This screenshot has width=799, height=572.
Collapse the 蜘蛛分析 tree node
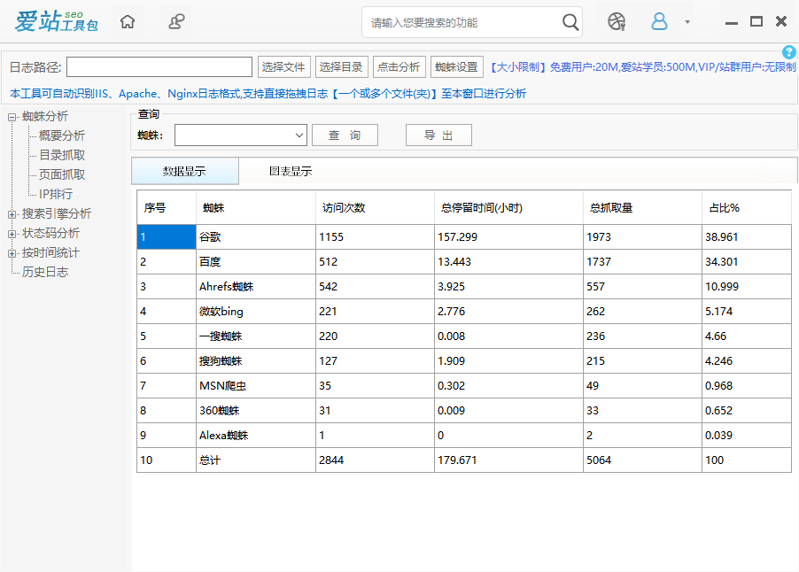pos(12,117)
